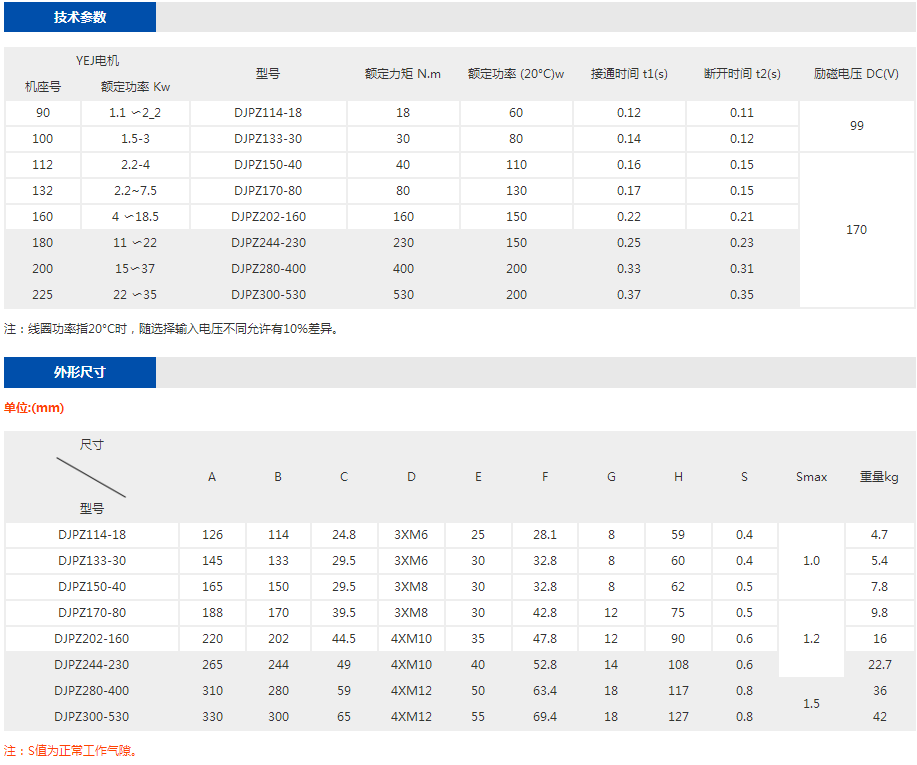
Task: Click the 额定力矩 N.m column header
Action: pyautogui.click(x=403, y=74)
